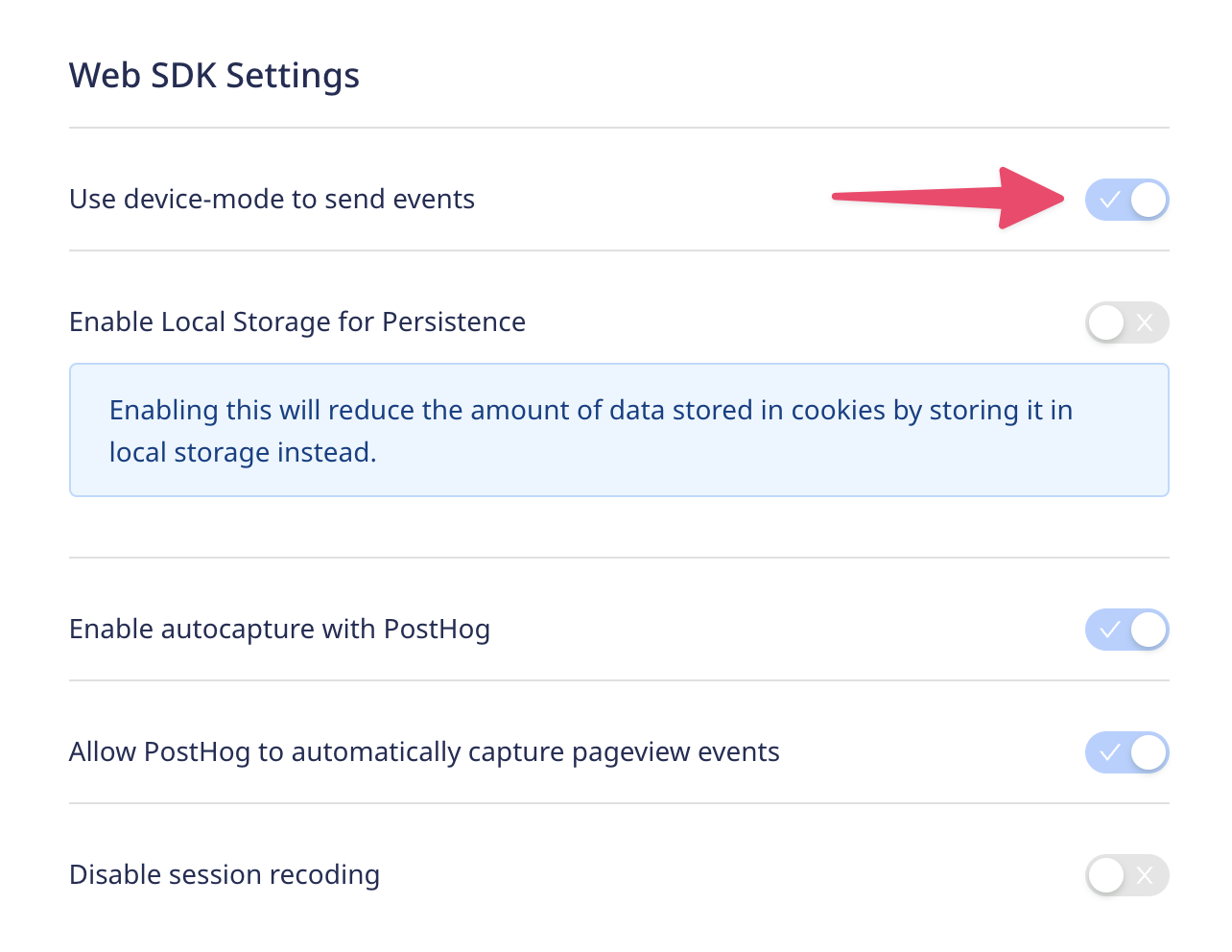Viewport: 1232px width, 952px height.
Task: Click the white knob of the autocapture switch
Action: tap(1149, 630)
